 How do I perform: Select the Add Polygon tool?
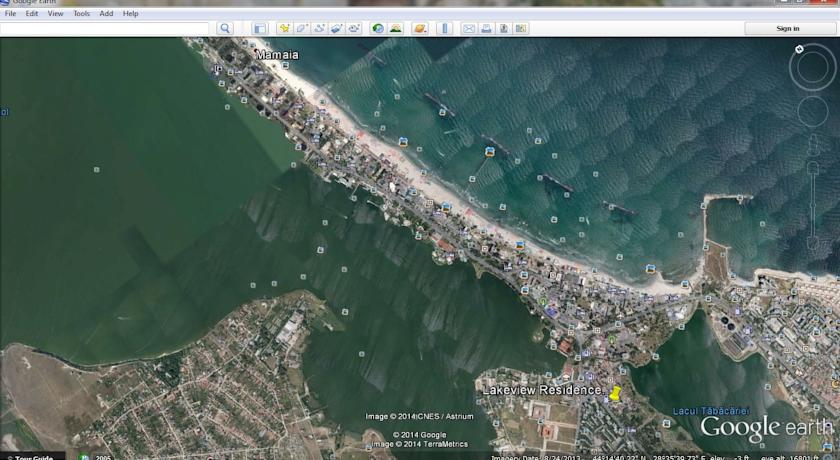point(302,28)
